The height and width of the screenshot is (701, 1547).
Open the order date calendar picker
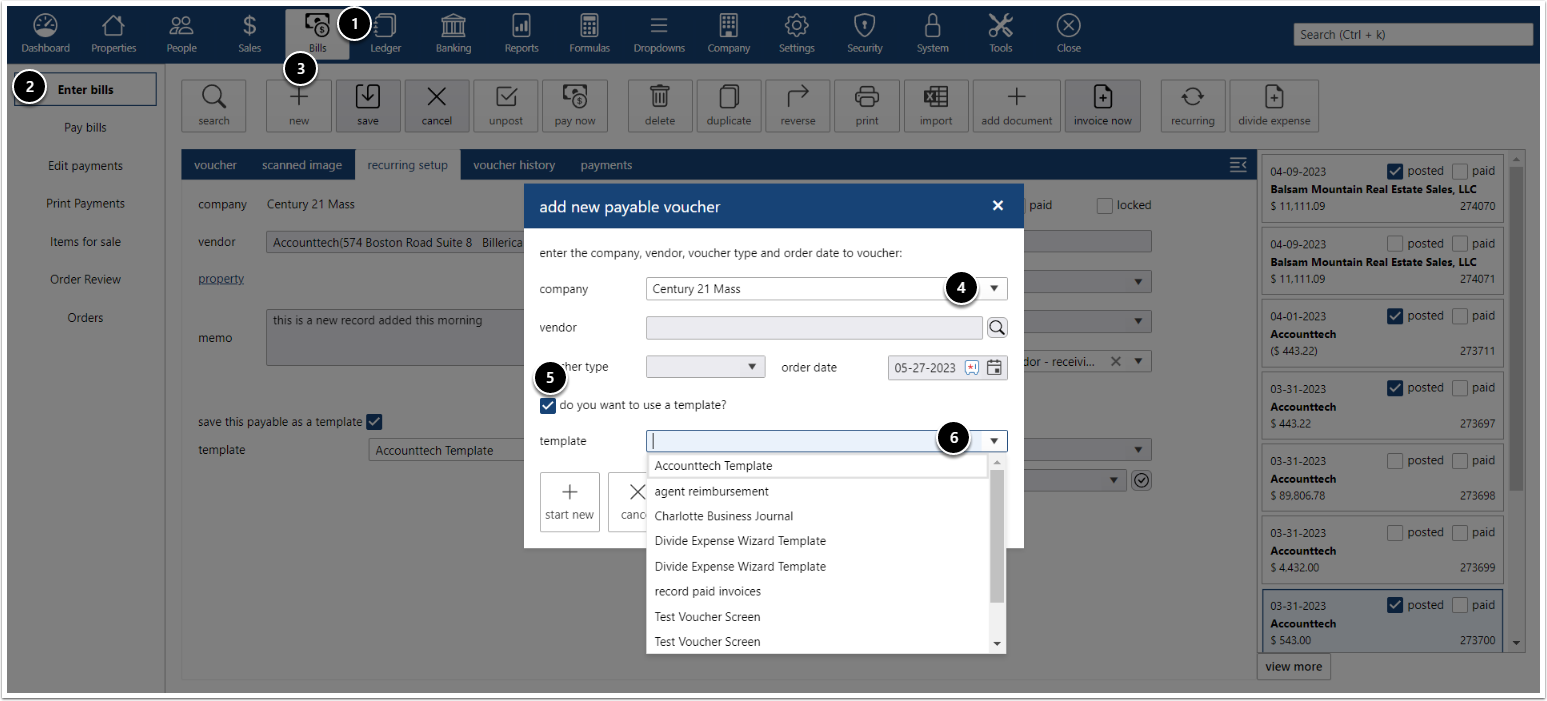pos(994,367)
